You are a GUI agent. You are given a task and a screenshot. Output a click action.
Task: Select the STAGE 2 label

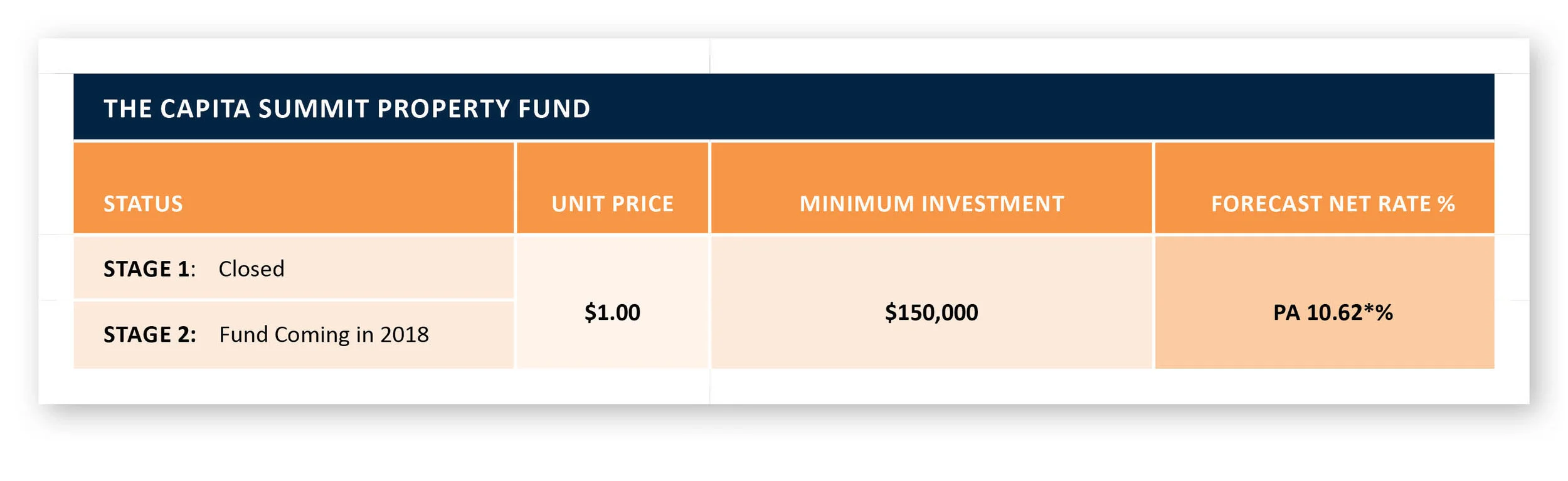149,335
